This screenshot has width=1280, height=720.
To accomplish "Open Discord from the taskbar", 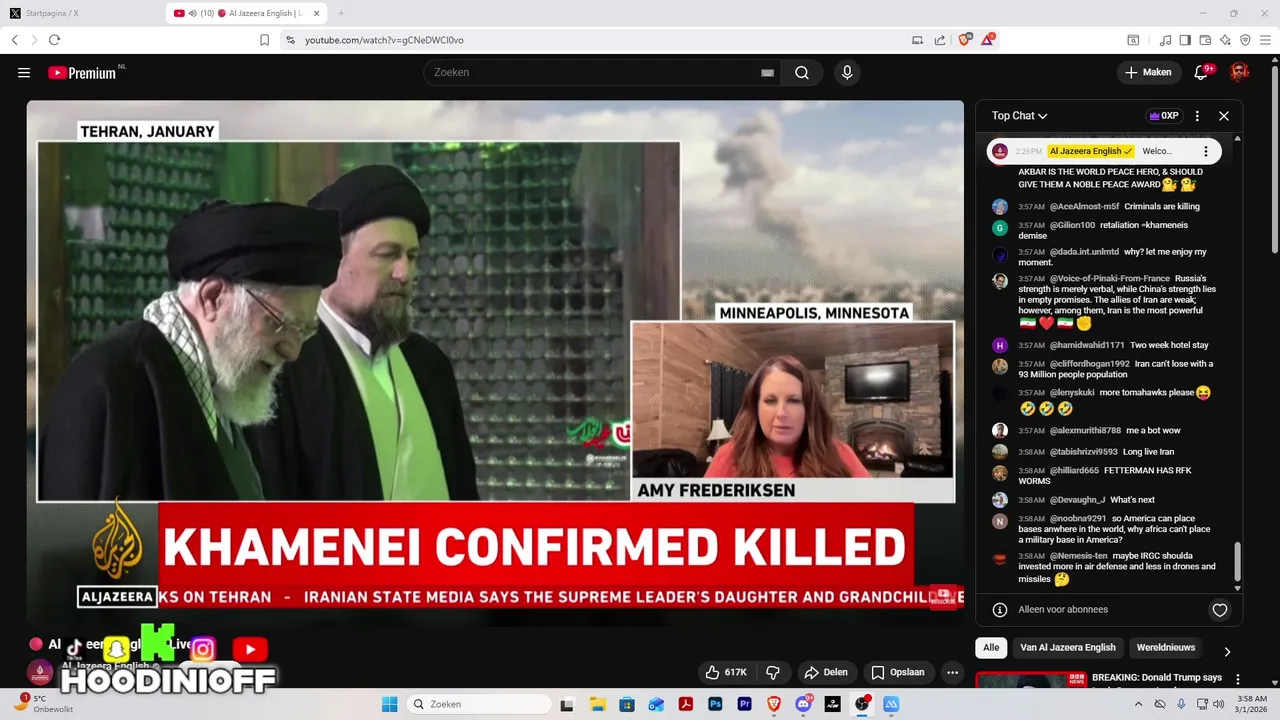I will click(x=803, y=704).
